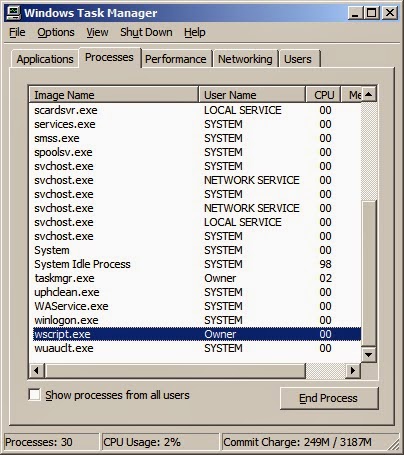Switch to the Applications tab
The height and width of the screenshot is (455, 404).
tap(45, 59)
